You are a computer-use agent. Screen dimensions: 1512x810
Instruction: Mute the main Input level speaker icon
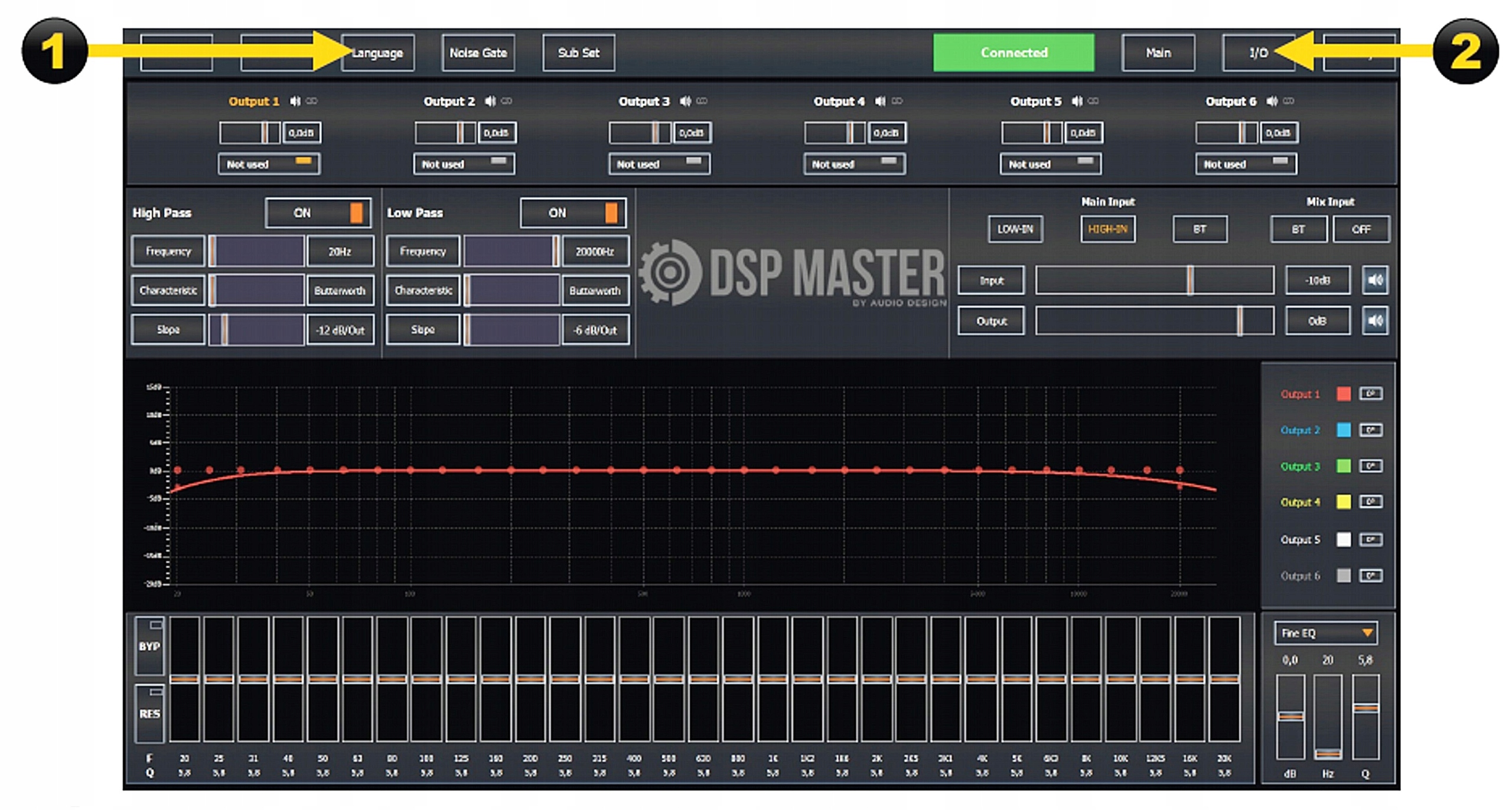point(1374,281)
